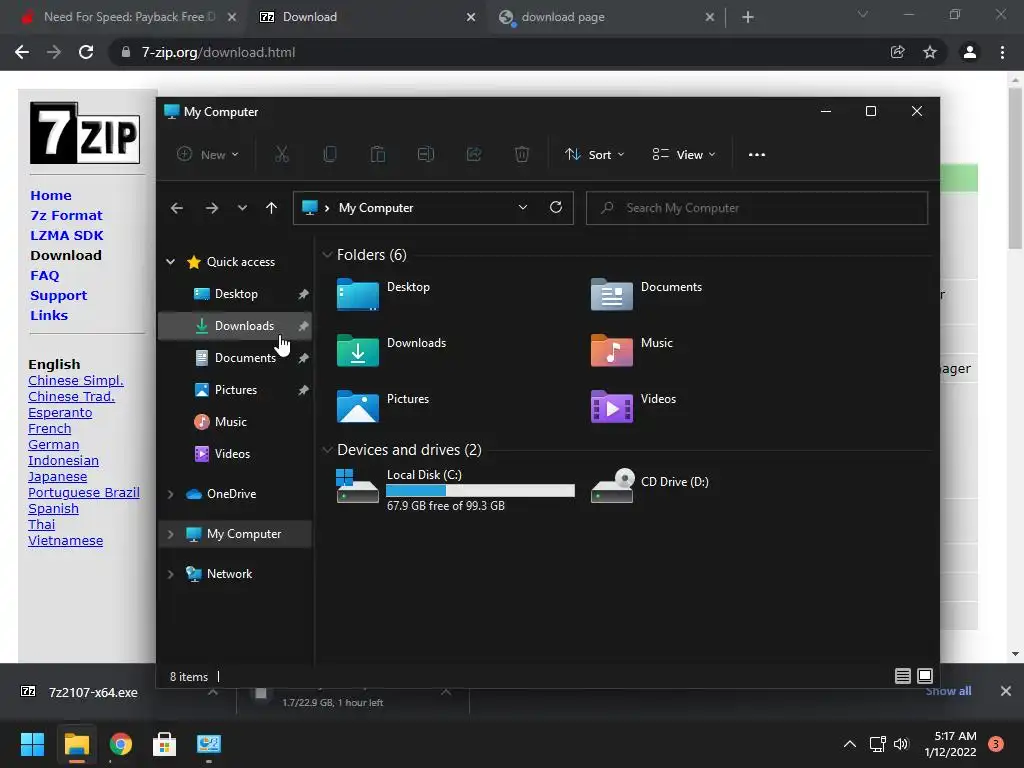Click the Chrome reload page button

[86, 52]
